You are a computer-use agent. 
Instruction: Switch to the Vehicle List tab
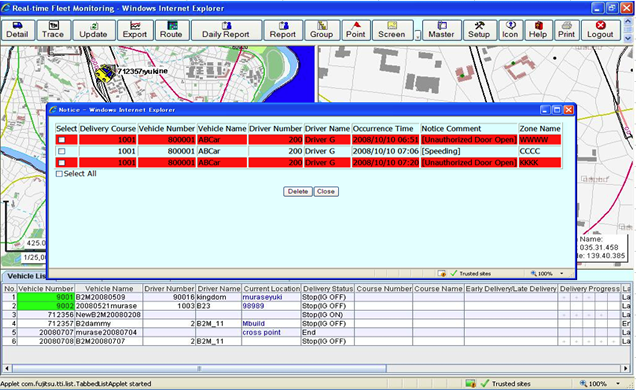pos(26,276)
